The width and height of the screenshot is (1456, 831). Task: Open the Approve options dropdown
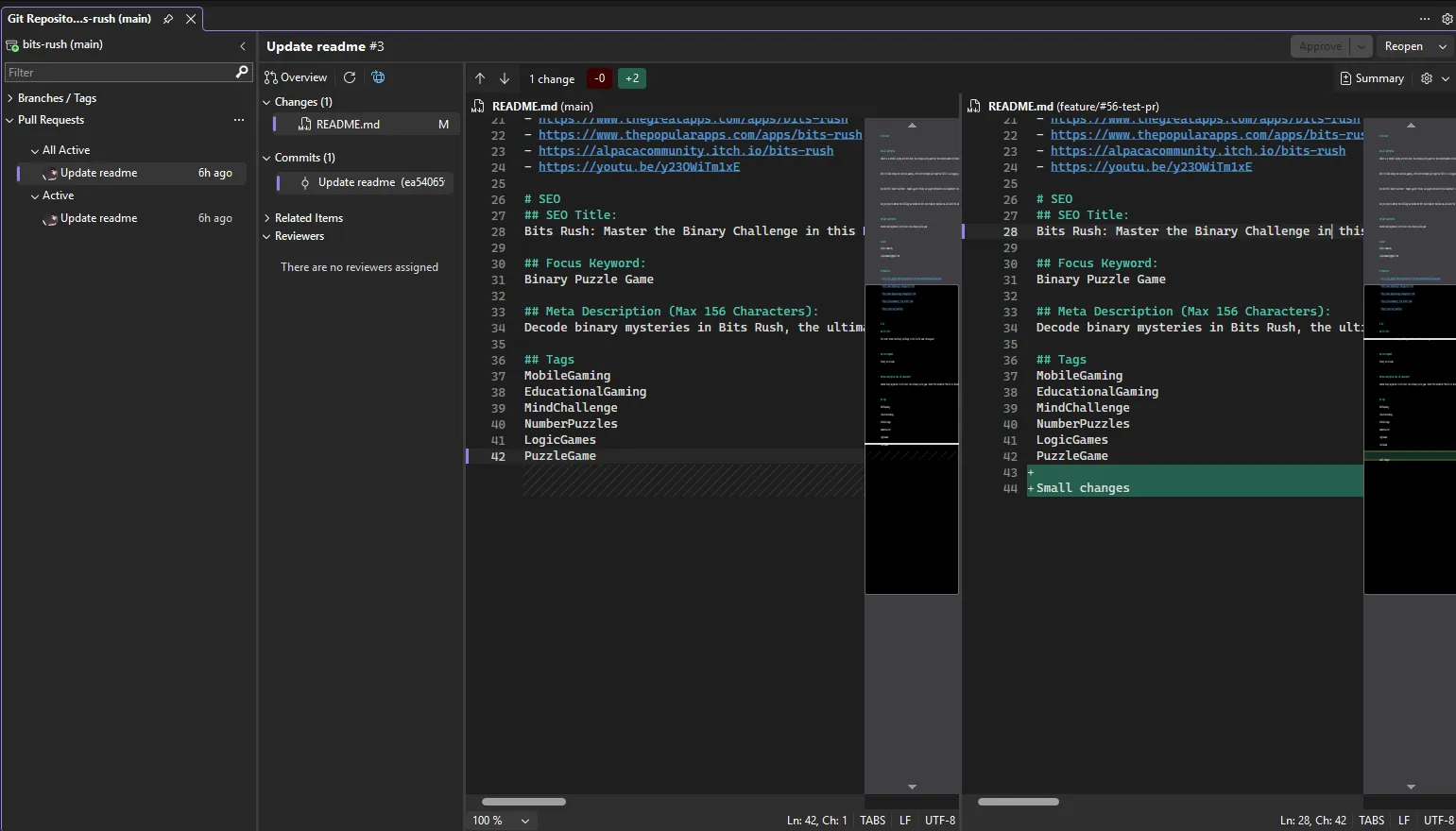(x=1361, y=46)
